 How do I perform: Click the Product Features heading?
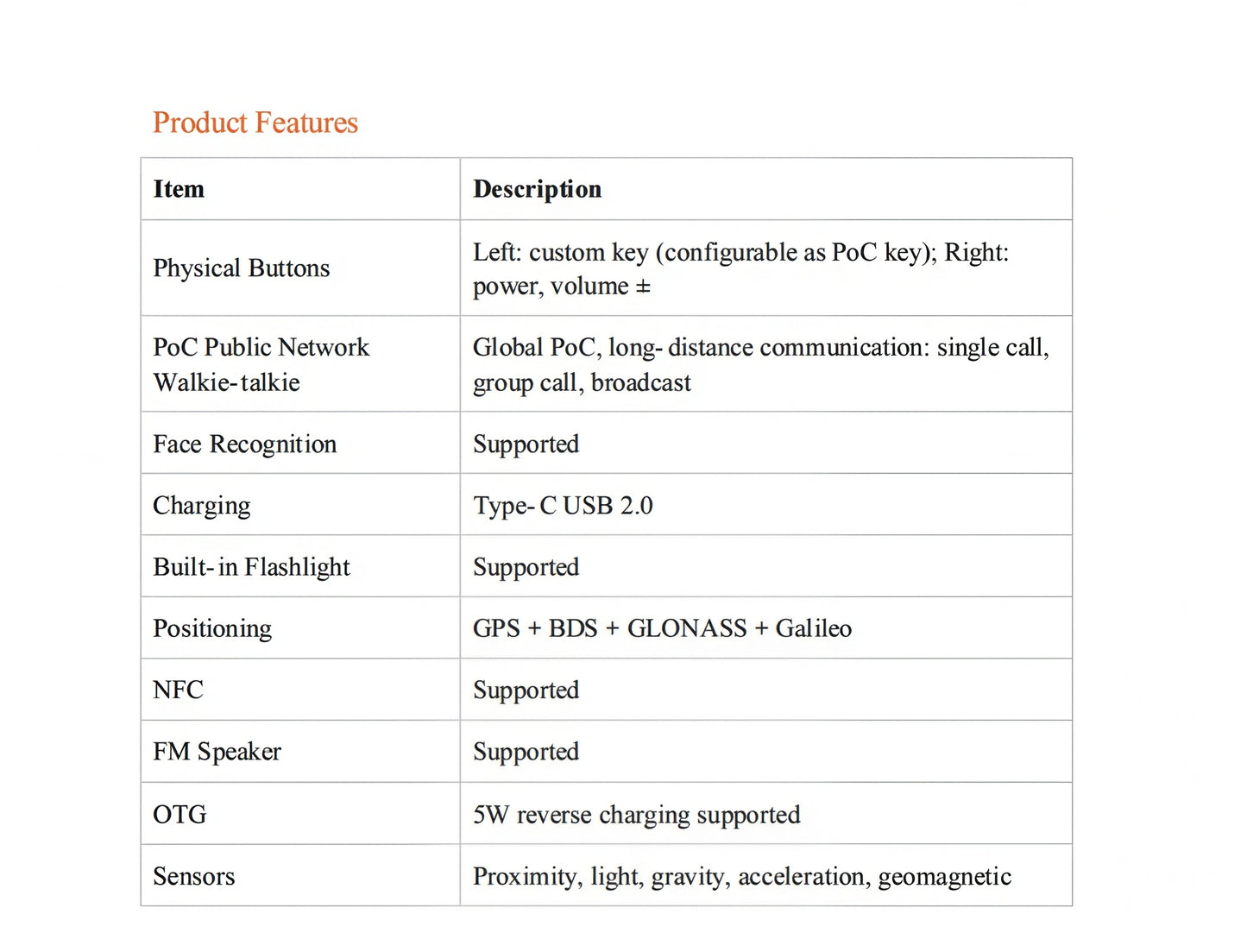click(255, 123)
